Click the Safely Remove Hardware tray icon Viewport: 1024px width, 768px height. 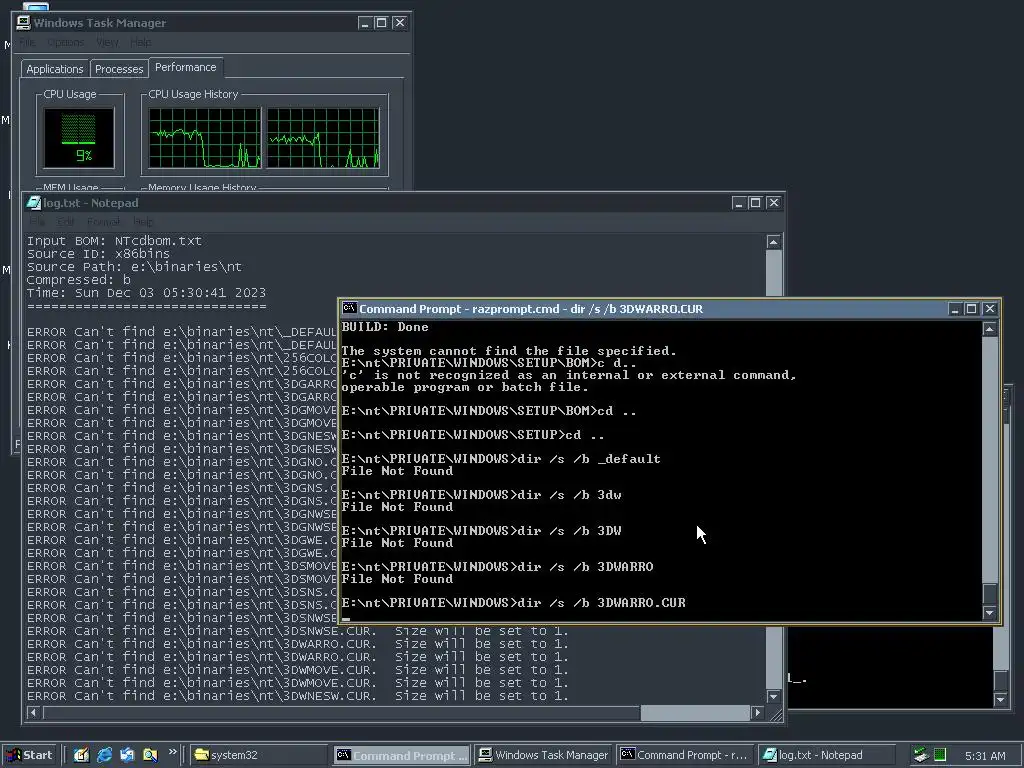point(921,755)
